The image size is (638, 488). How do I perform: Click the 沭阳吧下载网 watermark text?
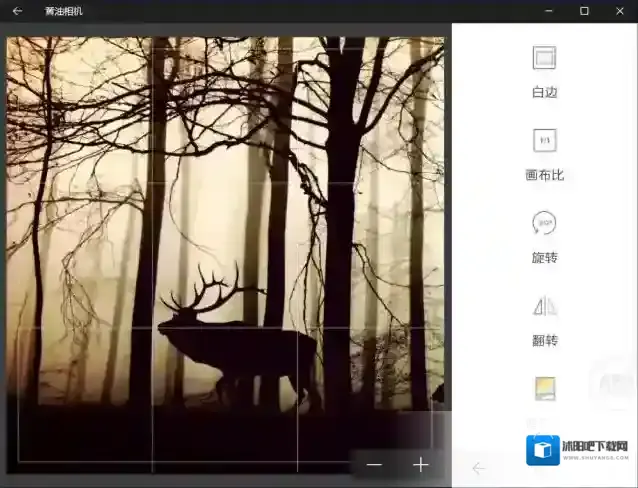[597, 447]
